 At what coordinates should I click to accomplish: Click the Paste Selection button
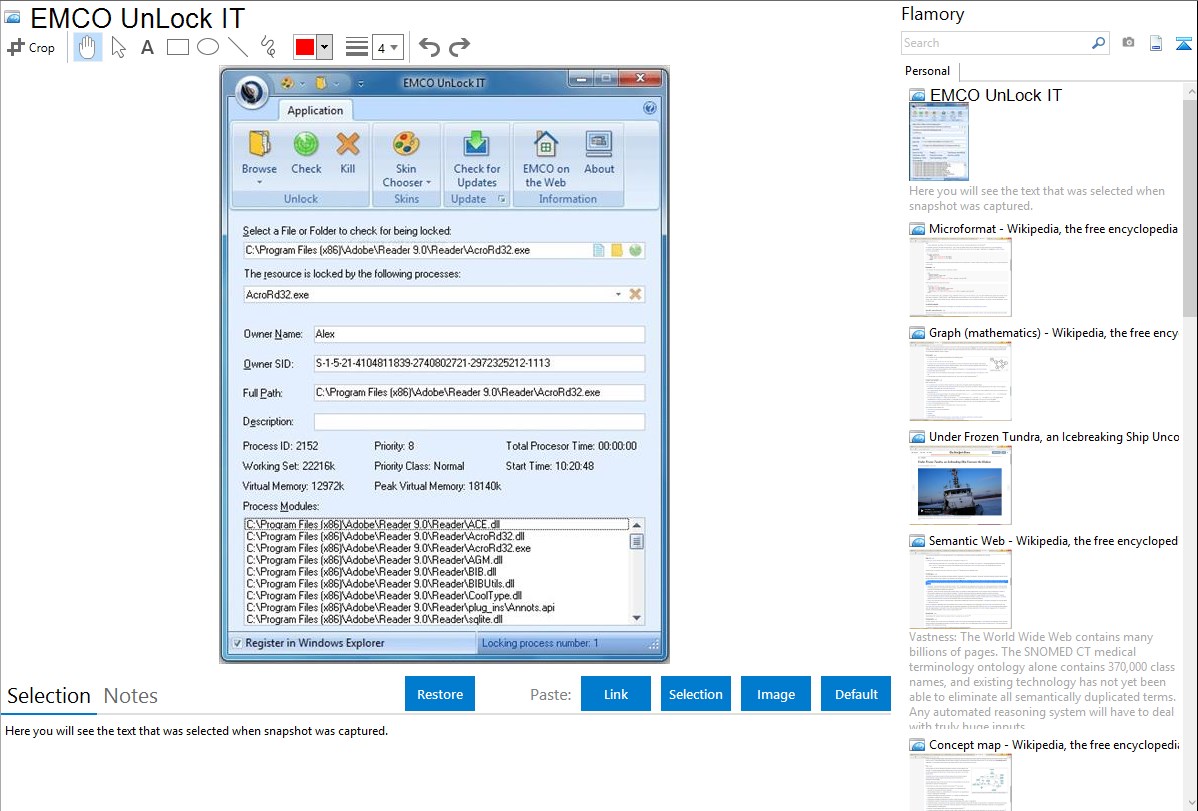[695, 694]
